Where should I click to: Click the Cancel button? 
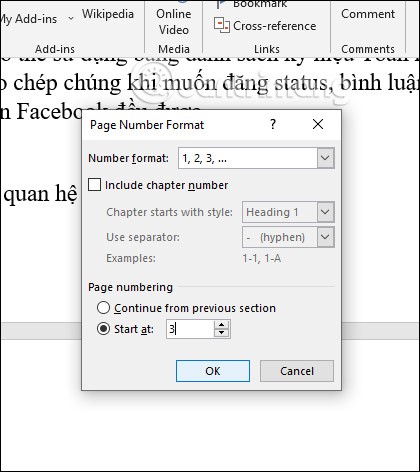pyautogui.click(x=297, y=371)
